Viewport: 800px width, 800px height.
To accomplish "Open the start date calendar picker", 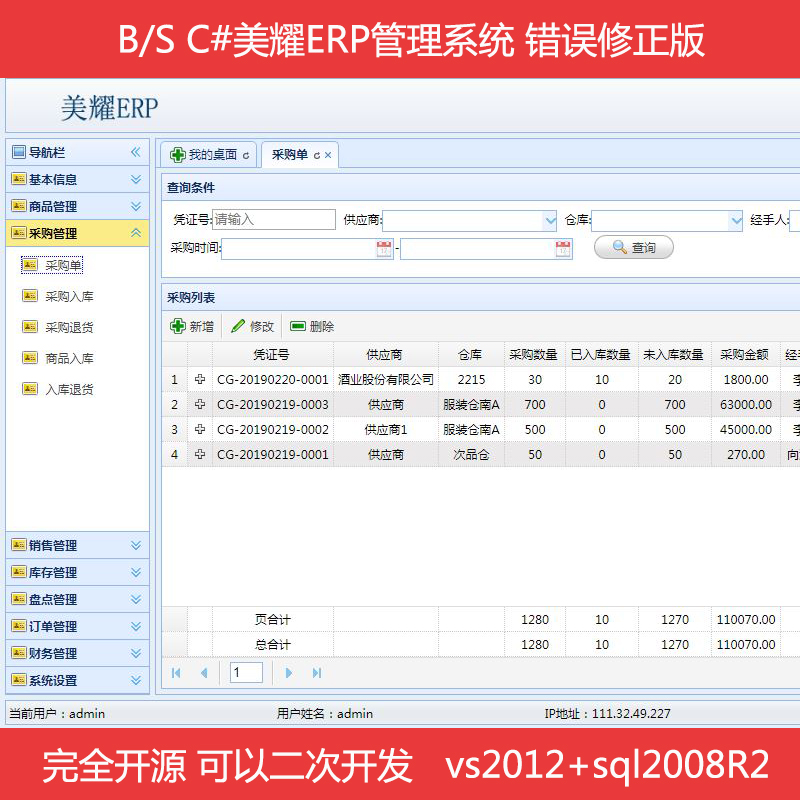I will pos(384,249).
